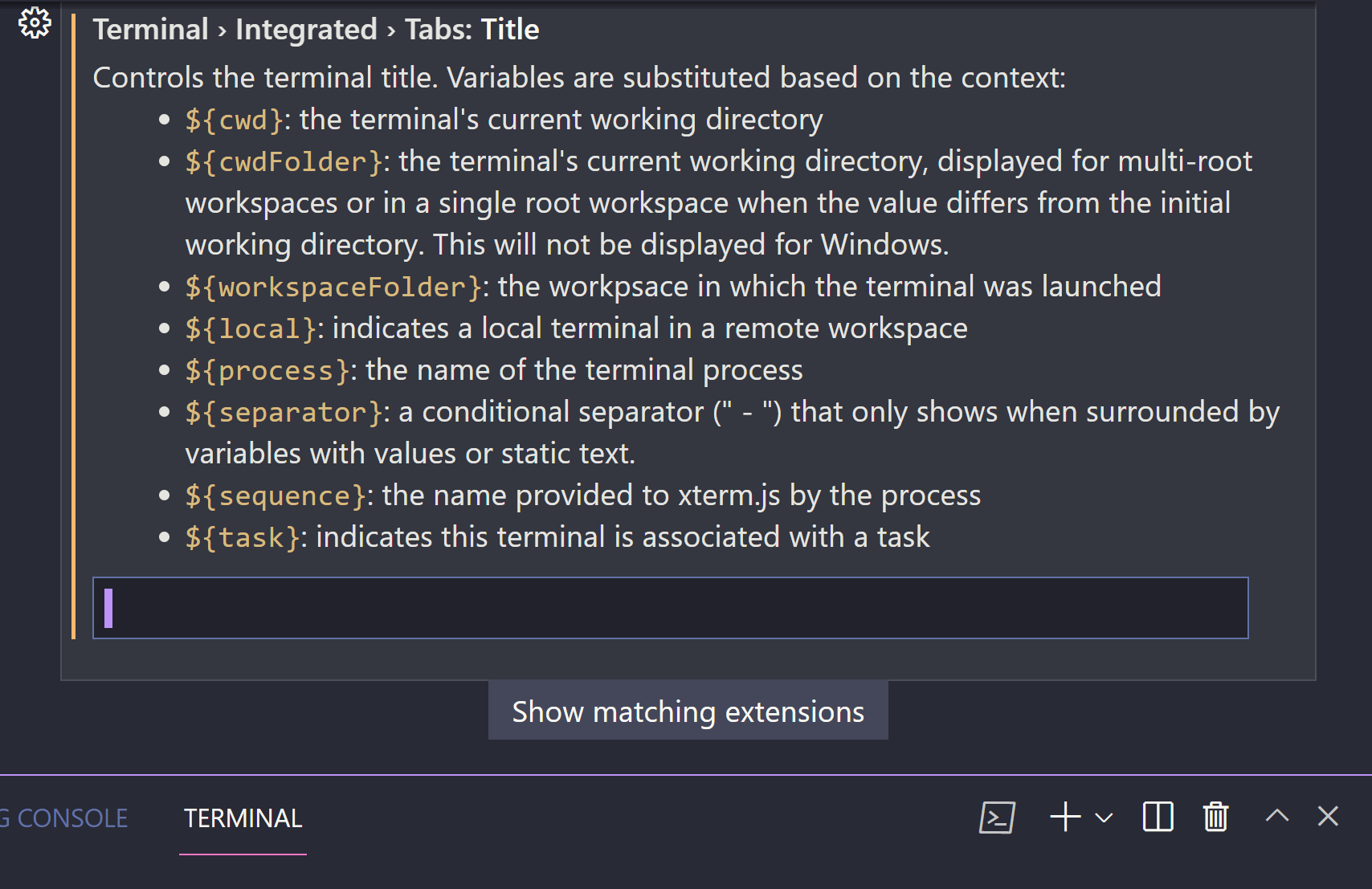1372x889 pixels.
Task: Click Integrated in the setting breadcrumb
Action: point(306,29)
